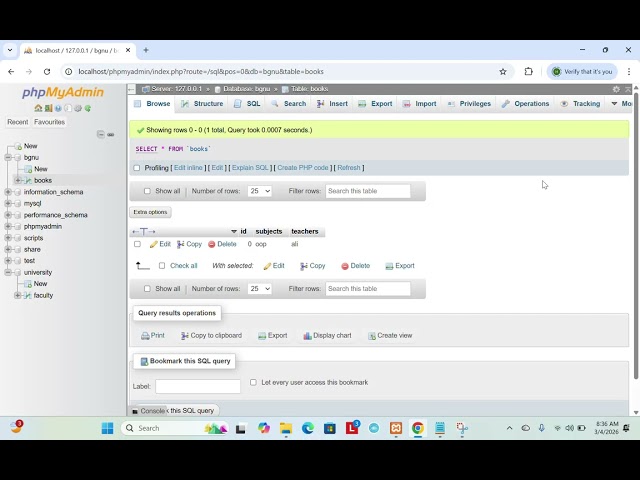Open the More tabs dropdown
This screenshot has height=480, width=640.
[x=621, y=104]
